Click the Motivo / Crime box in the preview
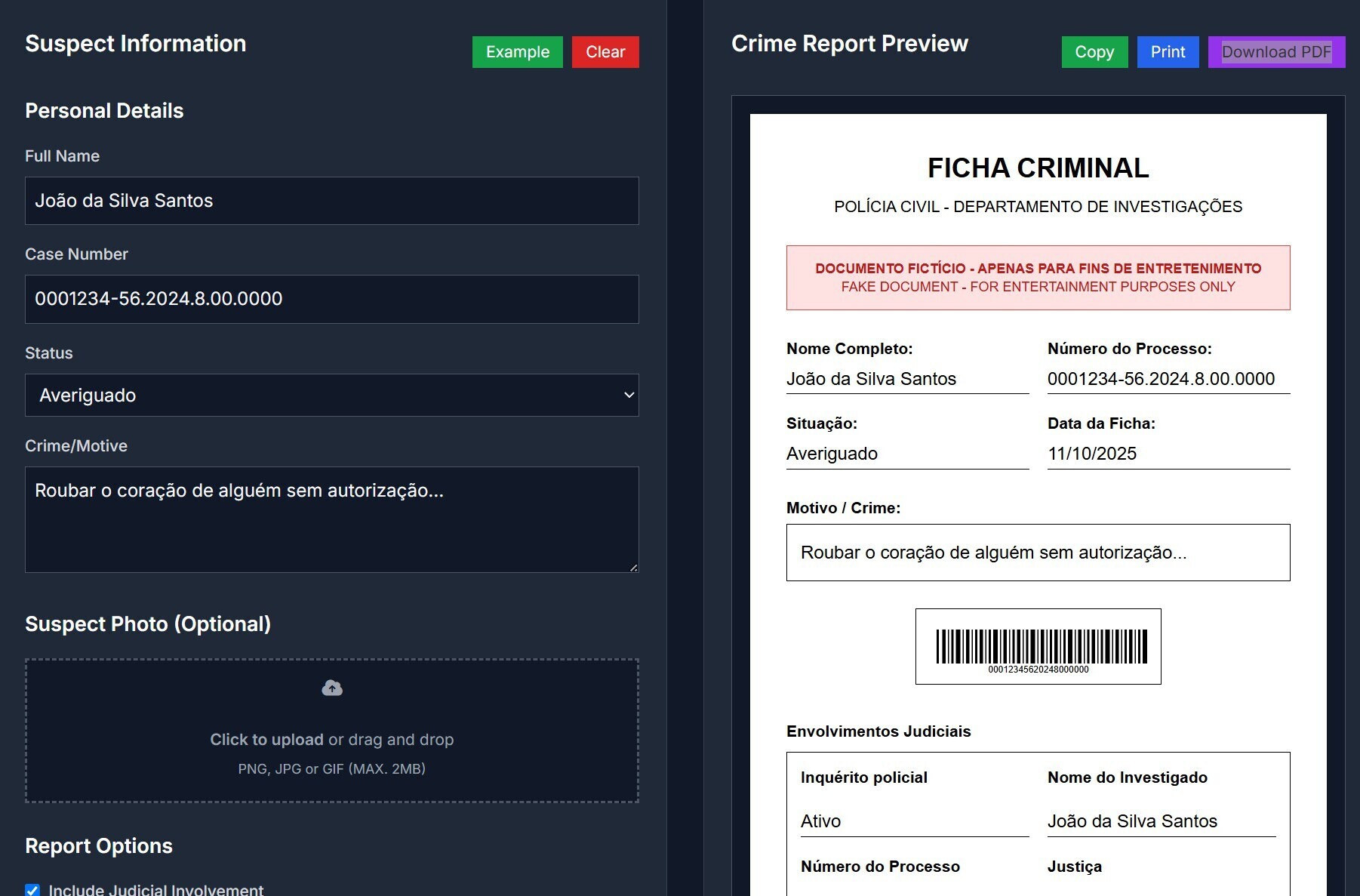This screenshot has height=896, width=1360. 1038,553
